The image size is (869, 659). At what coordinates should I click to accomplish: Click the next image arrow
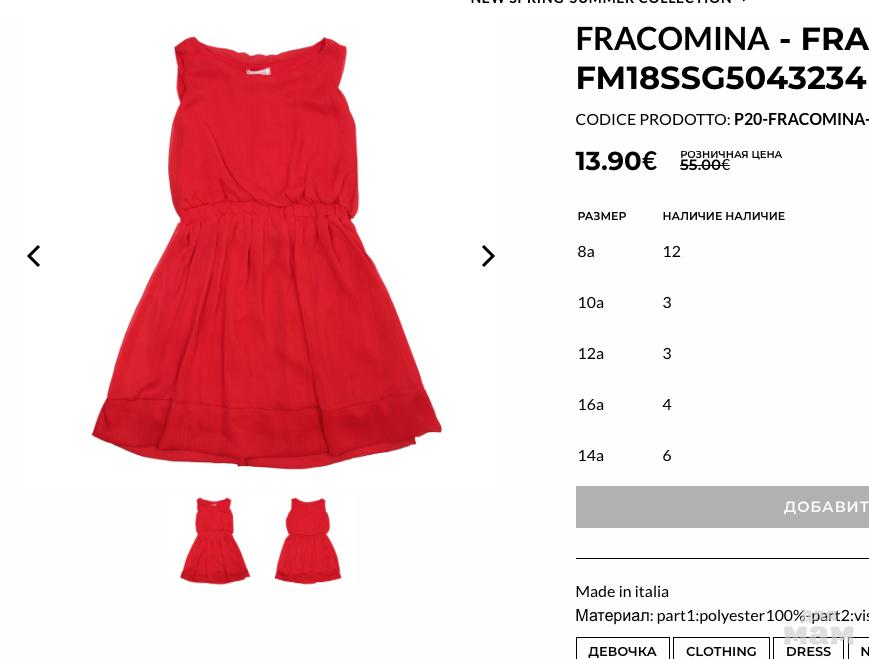click(488, 256)
